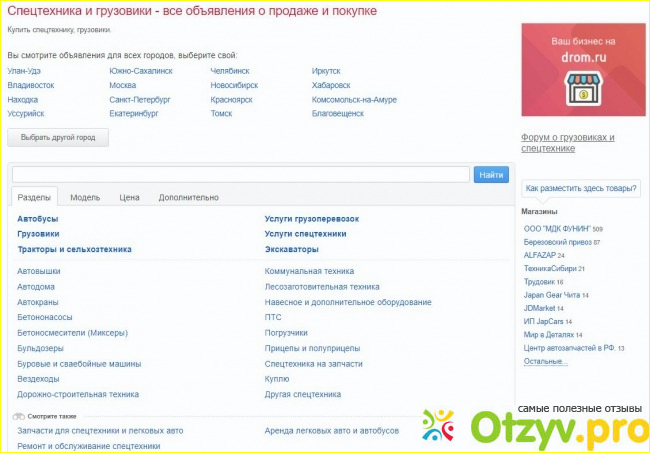Image resolution: width=650 pixels, height=453 pixels.
Task: Expand the 'Остальные...' shops list
Action: click(x=545, y=361)
